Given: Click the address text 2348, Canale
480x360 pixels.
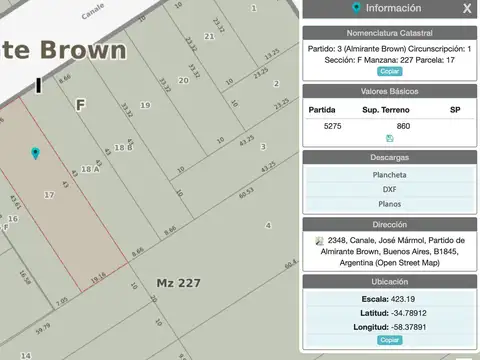Looking at the screenshot, I should 351,240.
